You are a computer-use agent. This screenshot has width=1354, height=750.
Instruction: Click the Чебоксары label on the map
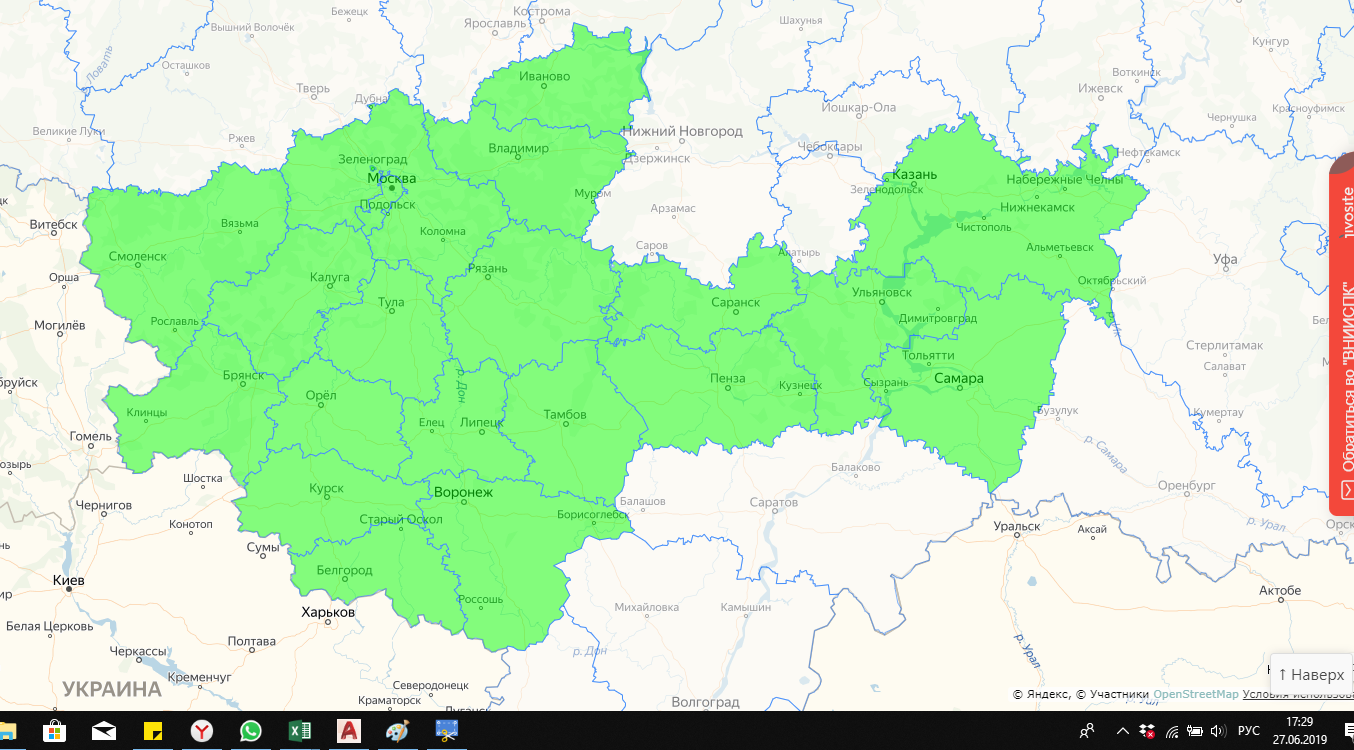[x=829, y=146]
